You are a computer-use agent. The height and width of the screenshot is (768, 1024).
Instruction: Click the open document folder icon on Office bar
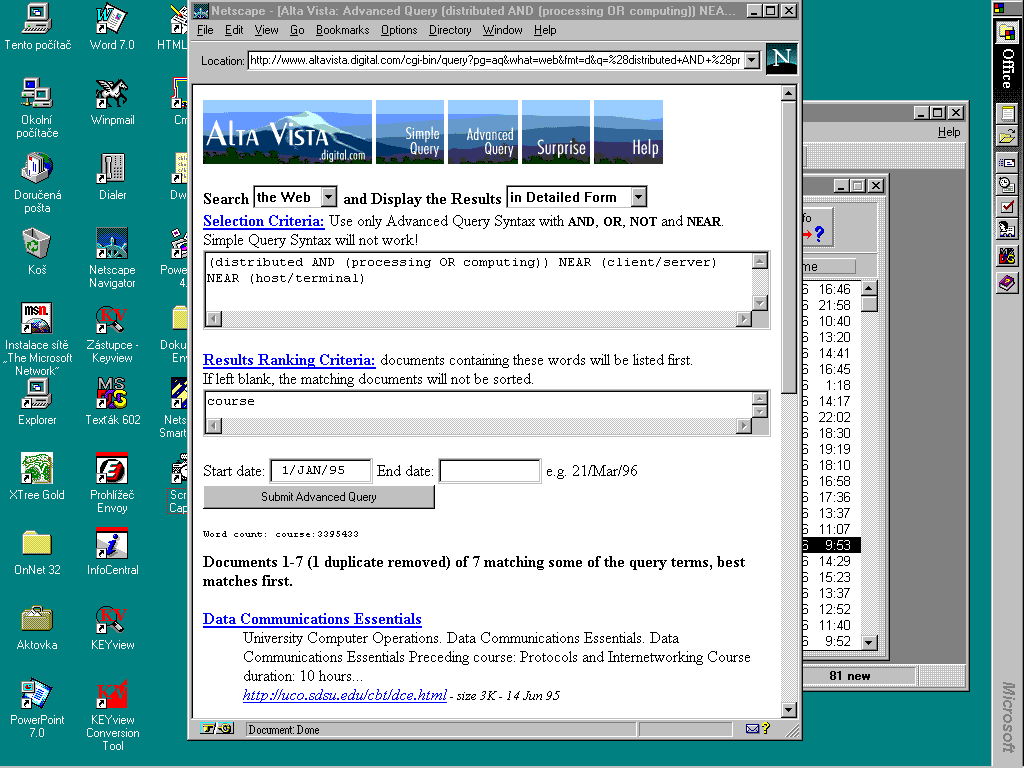pos(1008,137)
